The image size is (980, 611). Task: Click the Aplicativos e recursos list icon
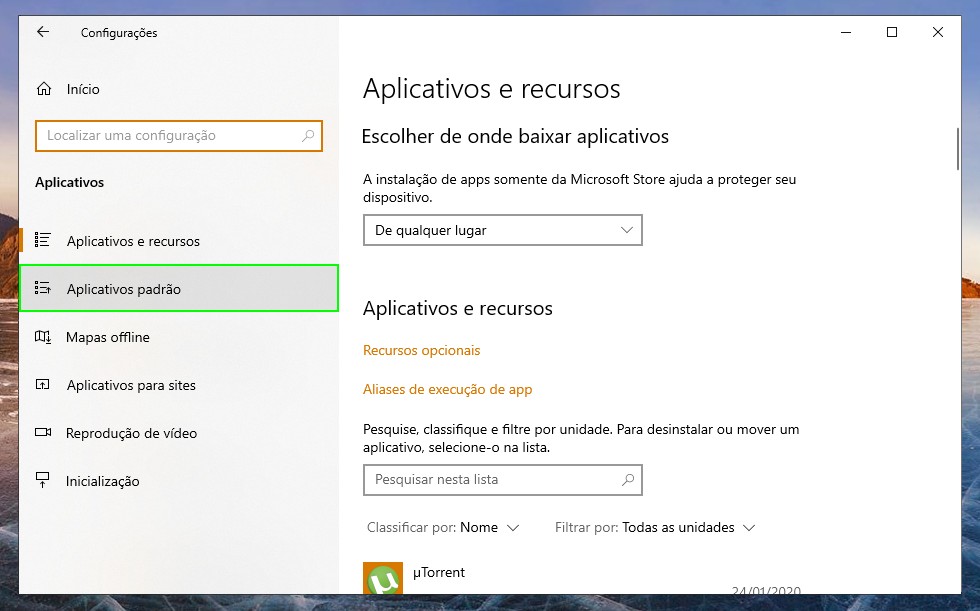(x=42, y=240)
